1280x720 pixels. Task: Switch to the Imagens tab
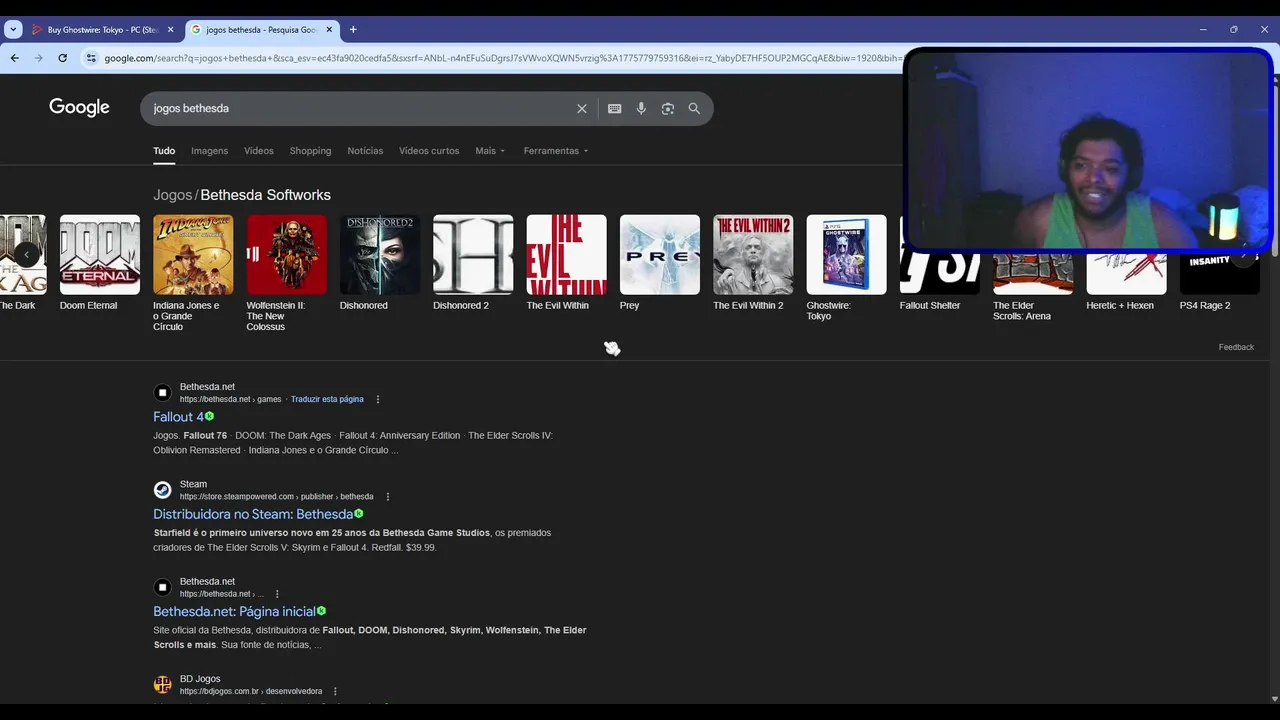coord(209,151)
